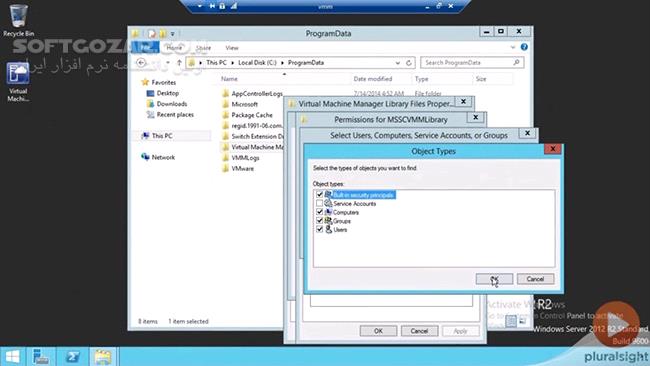Select the AppControllerLogs folder icon
650x366 pixels.
[x=225, y=93]
